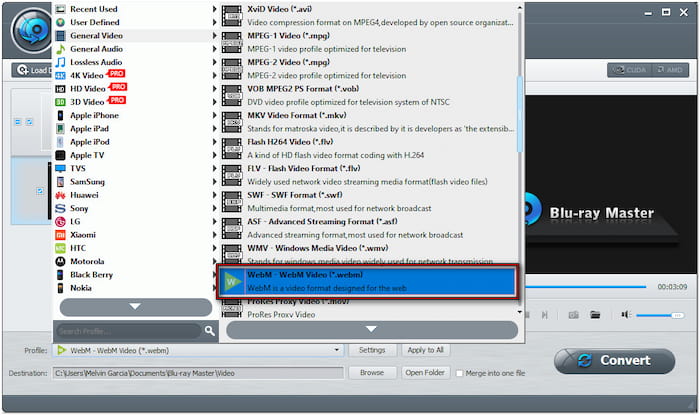
Task: Open the snapshot folder icon
Action: (595, 315)
